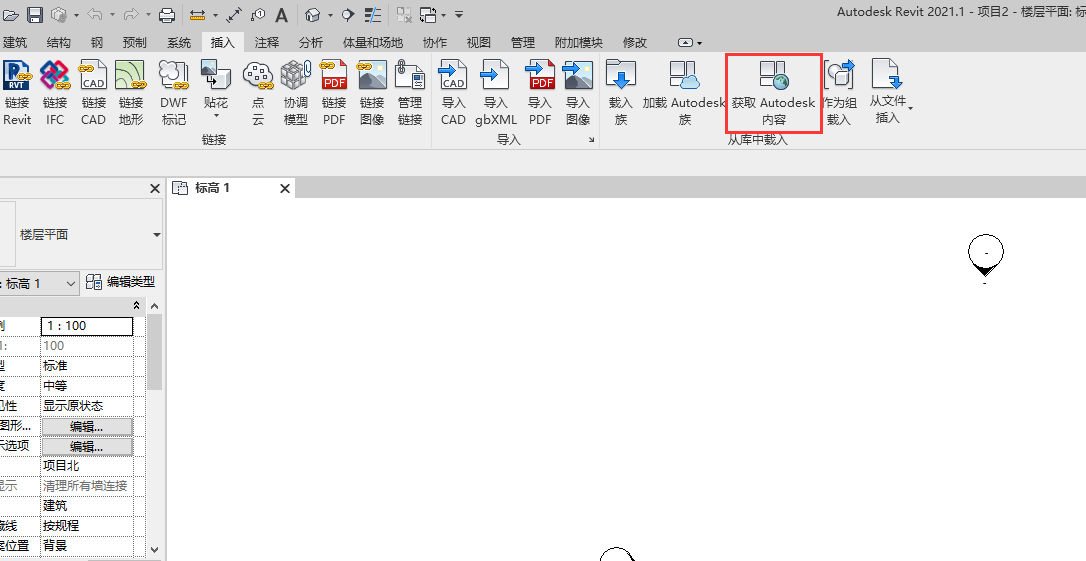Image resolution: width=1086 pixels, height=561 pixels.
Task: Click 编辑... button in the 图形 row
Action: 87,427
